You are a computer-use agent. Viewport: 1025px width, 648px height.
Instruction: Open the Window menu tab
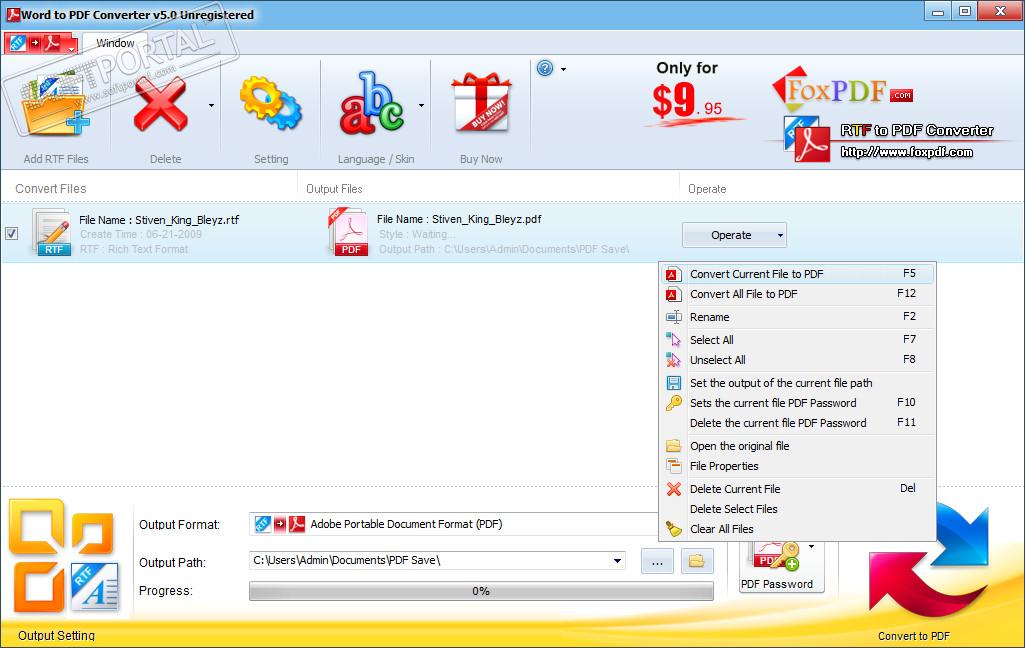click(x=115, y=43)
